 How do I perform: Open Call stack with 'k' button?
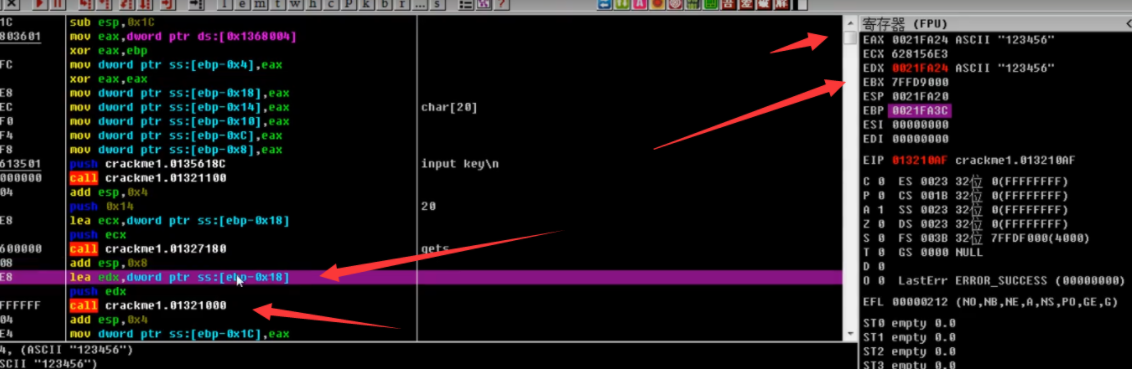(x=366, y=4)
